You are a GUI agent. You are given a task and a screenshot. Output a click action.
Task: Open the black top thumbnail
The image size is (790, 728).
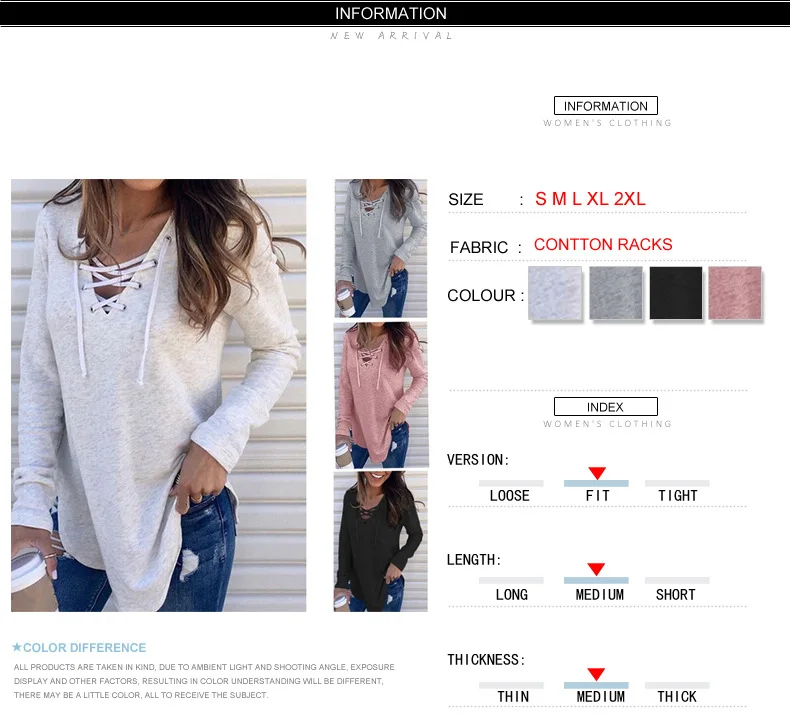pos(381,542)
